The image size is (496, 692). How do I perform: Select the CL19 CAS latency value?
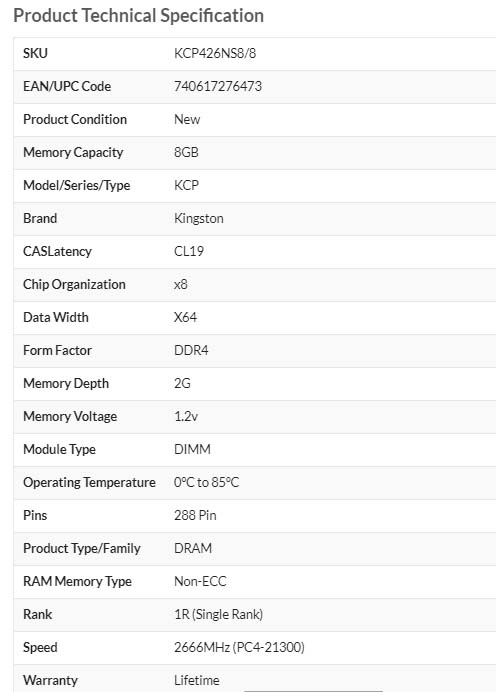pyautogui.click(x=189, y=251)
